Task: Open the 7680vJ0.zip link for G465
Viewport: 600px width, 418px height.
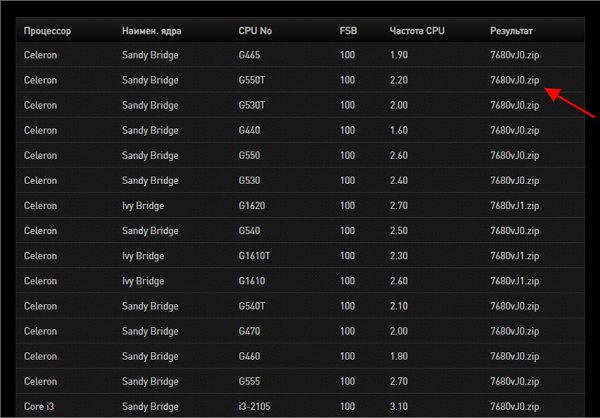Action: click(514, 55)
